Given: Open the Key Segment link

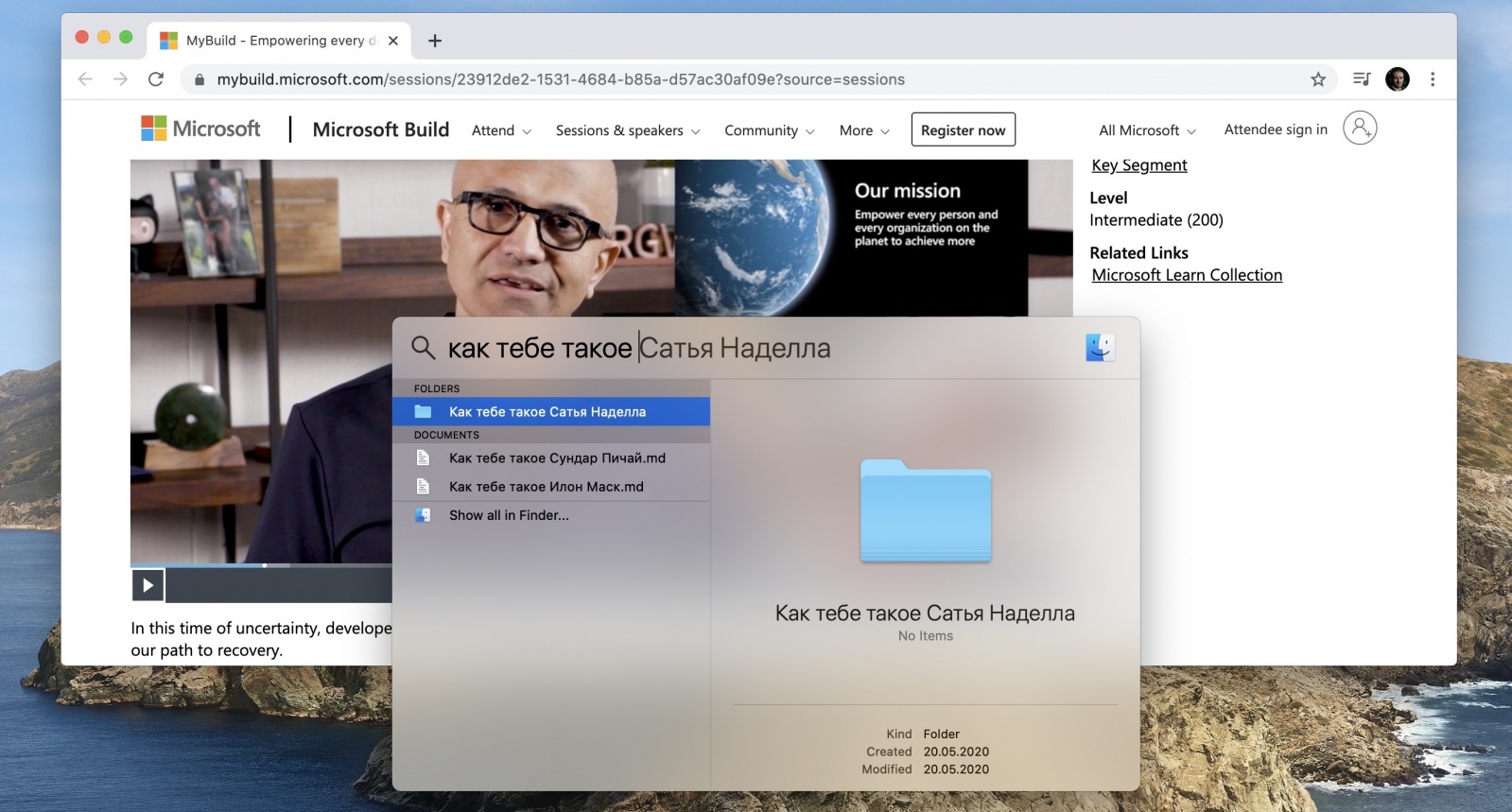Looking at the screenshot, I should 1139,164.
